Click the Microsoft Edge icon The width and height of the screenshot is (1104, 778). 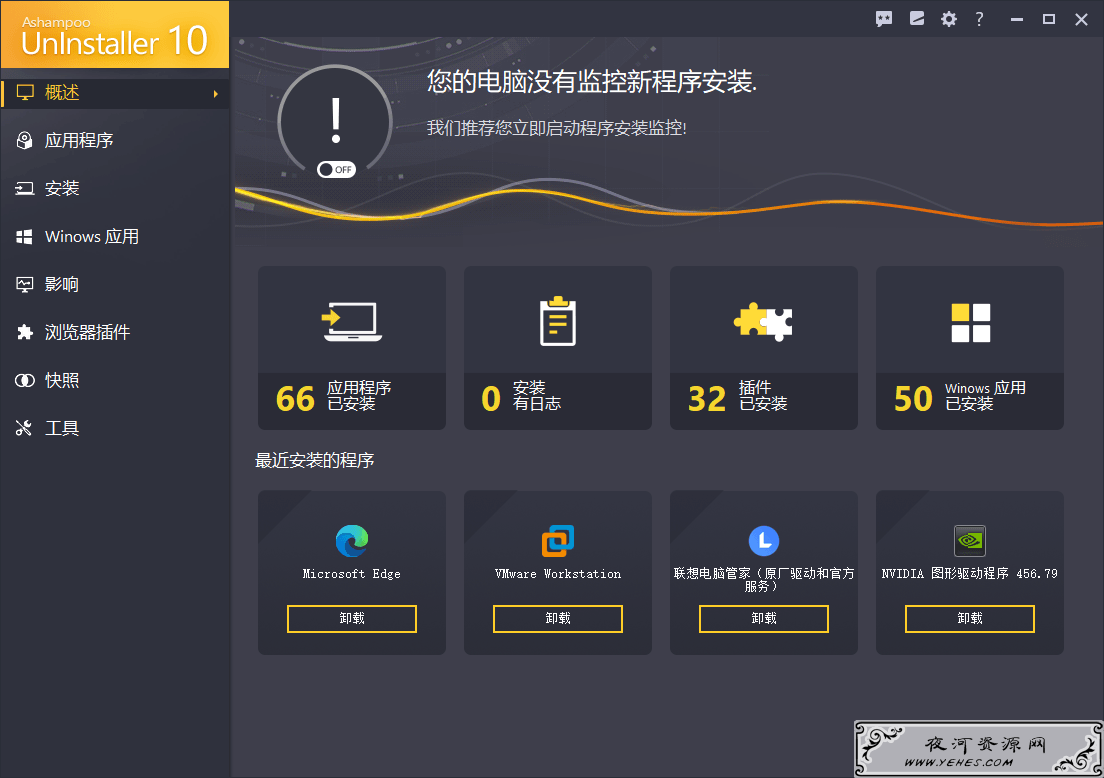pos(352,541)
